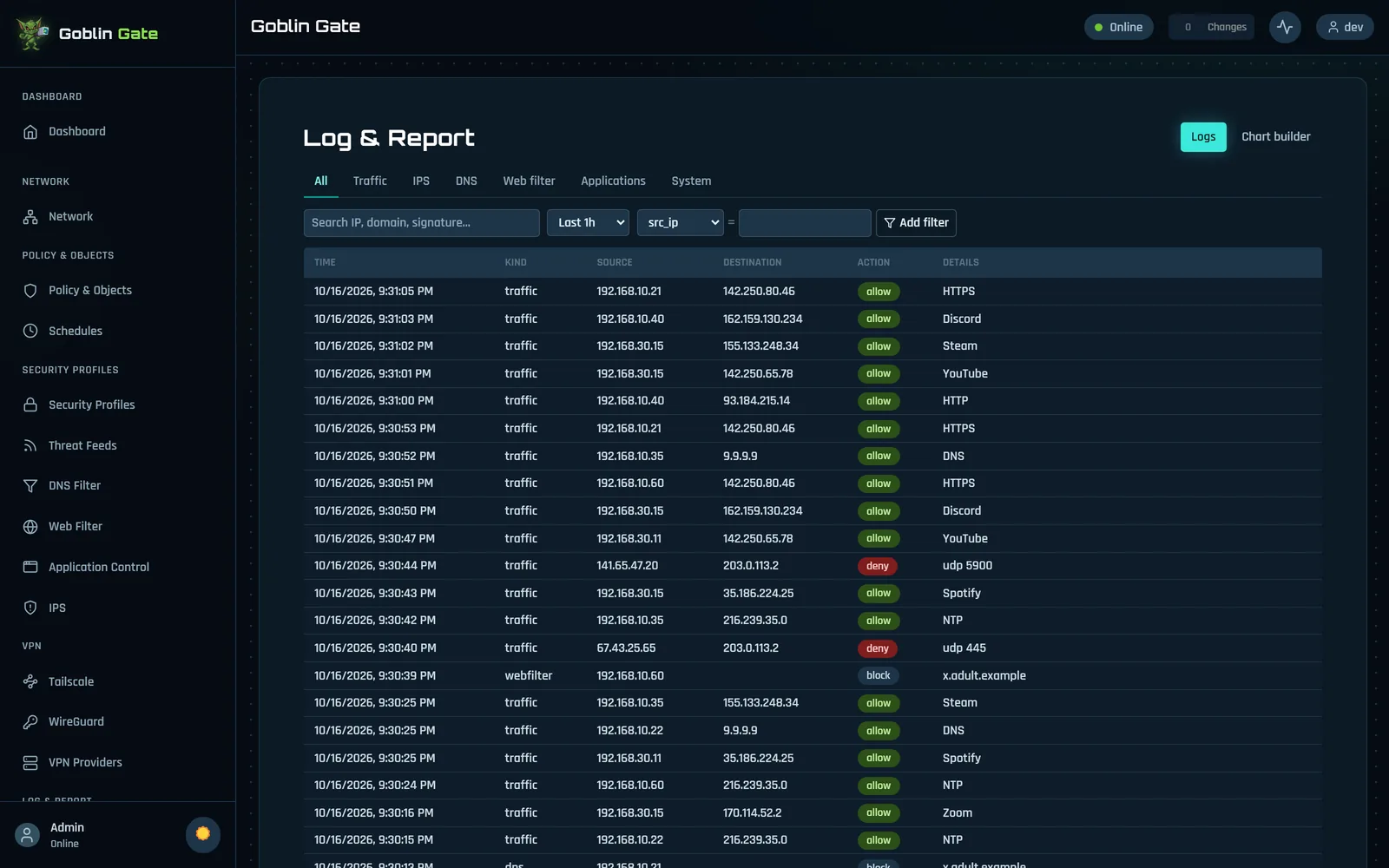This screenshot has height=868, width=1389.
Task: Click the Zoom details cell
Action: (957, 813)
